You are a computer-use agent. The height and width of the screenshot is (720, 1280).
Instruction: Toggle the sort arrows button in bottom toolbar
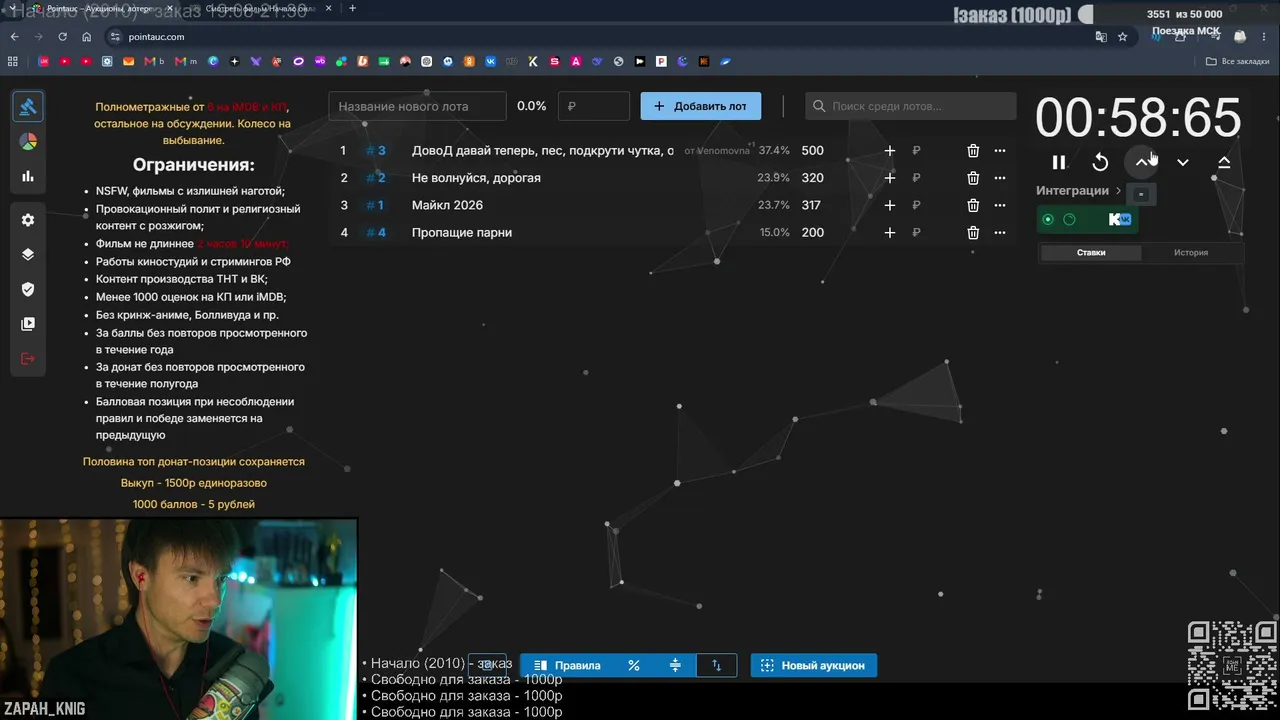716,665
